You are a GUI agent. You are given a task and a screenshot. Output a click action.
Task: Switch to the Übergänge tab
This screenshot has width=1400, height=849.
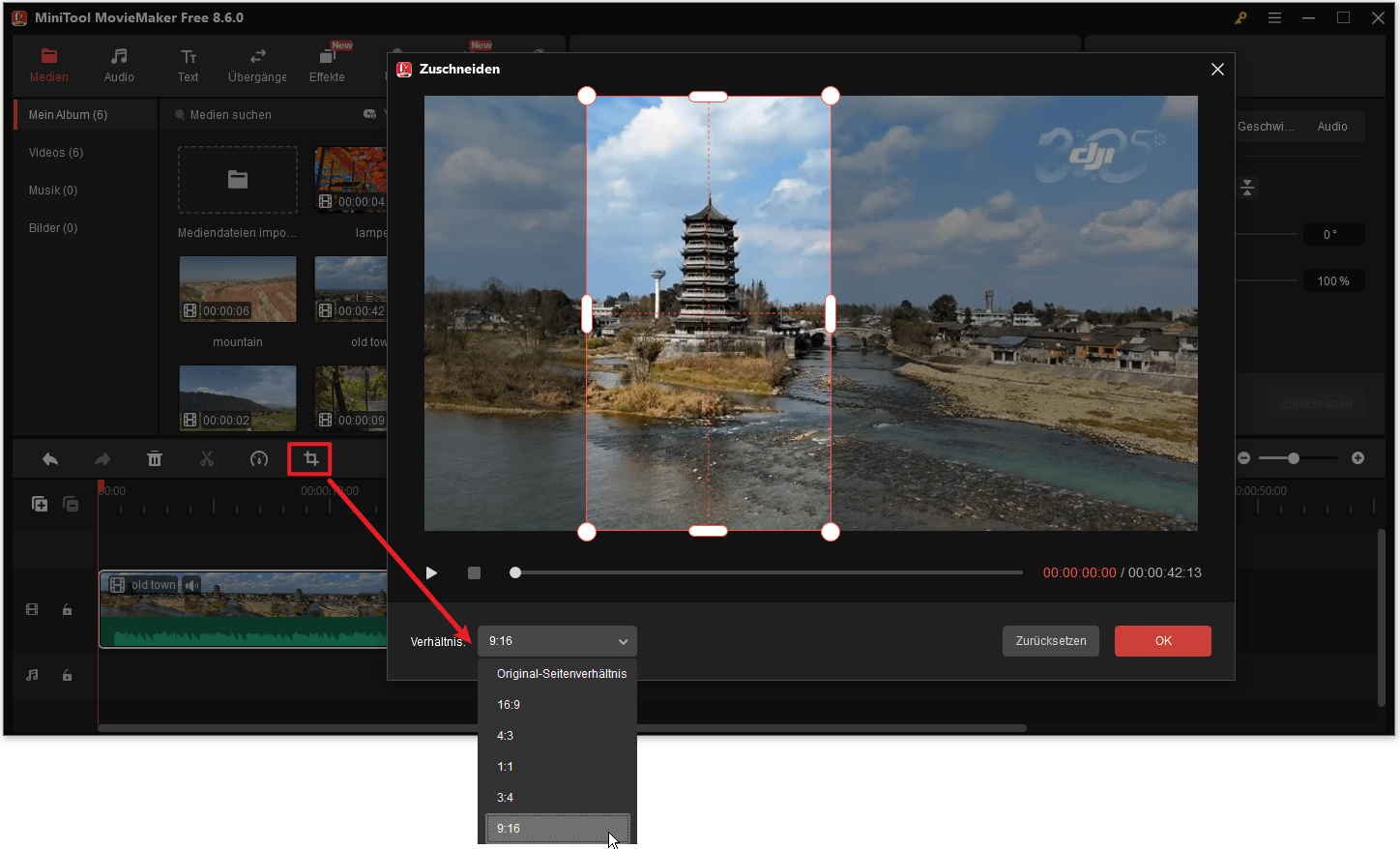pos(257,65)
